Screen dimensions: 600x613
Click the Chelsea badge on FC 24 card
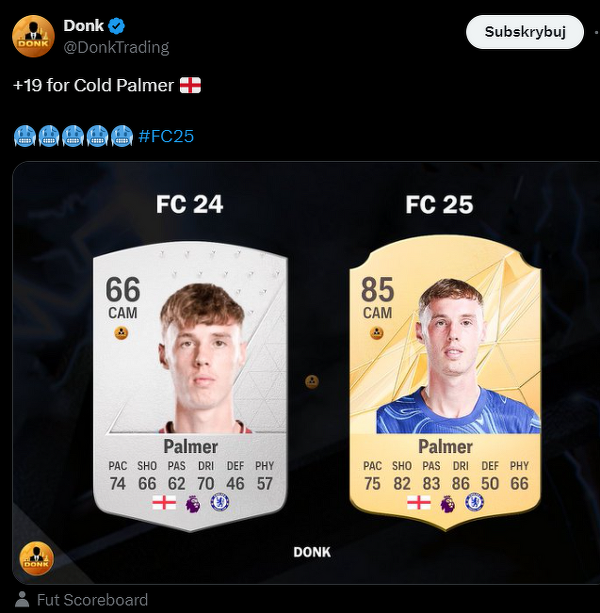tap(220, 502)
